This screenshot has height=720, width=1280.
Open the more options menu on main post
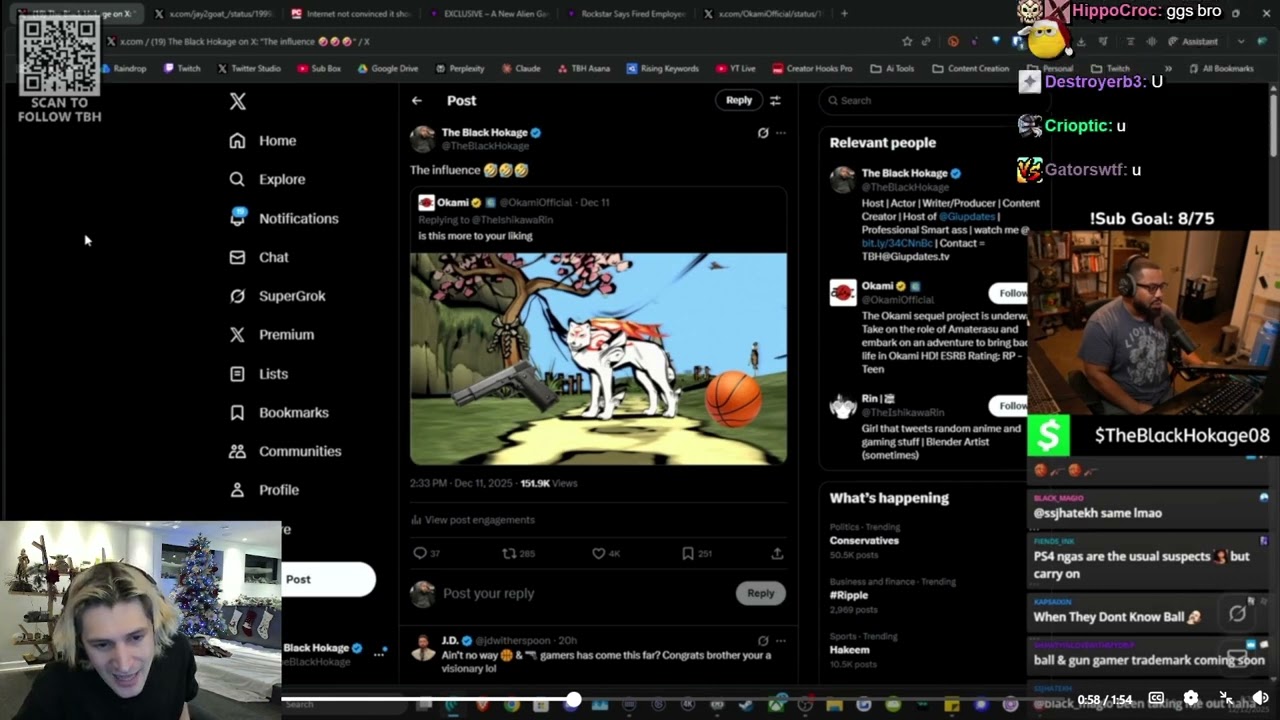click(x=781, y=133)
